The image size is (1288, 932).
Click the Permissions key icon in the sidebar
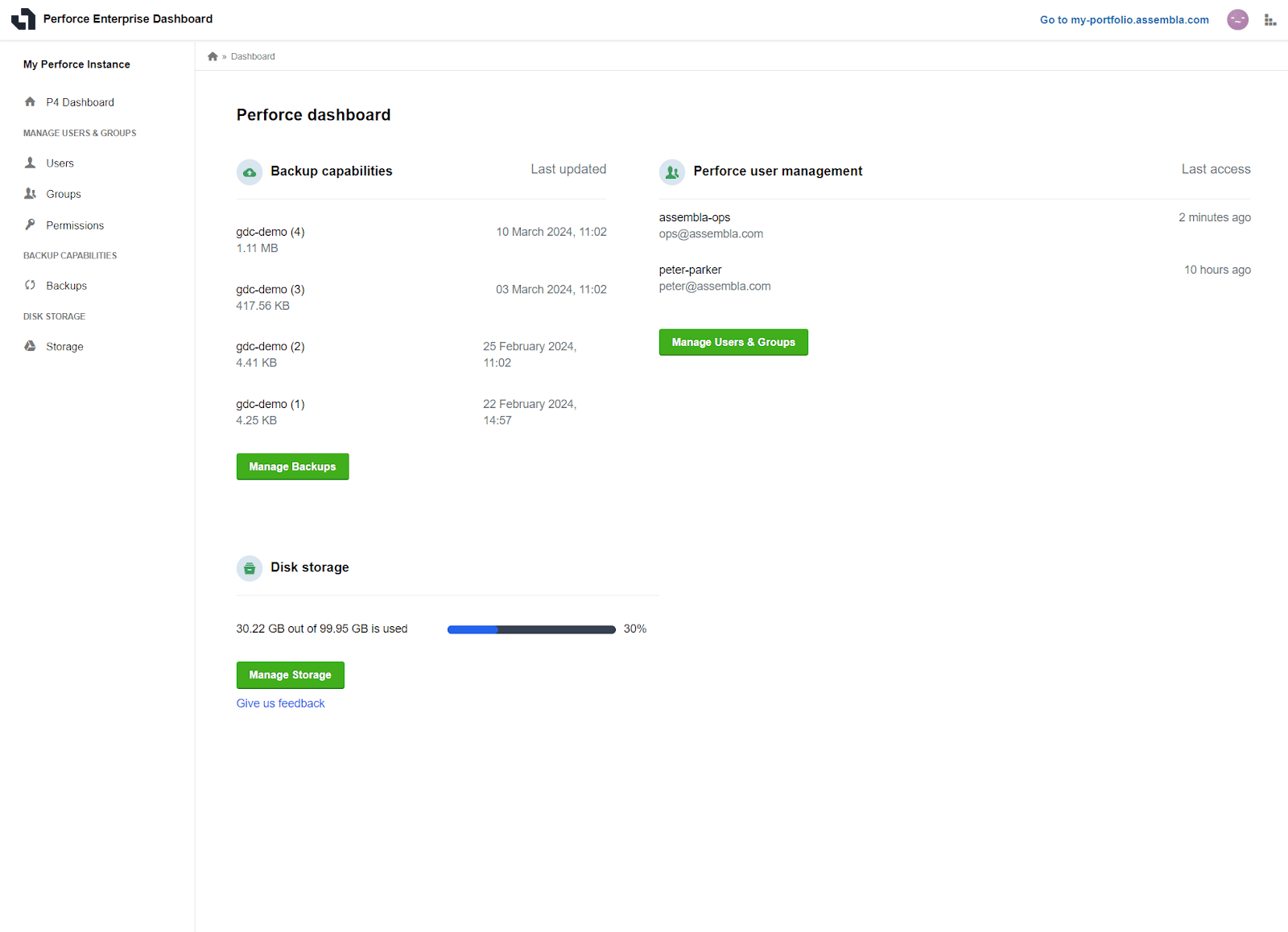click(30, 225)
